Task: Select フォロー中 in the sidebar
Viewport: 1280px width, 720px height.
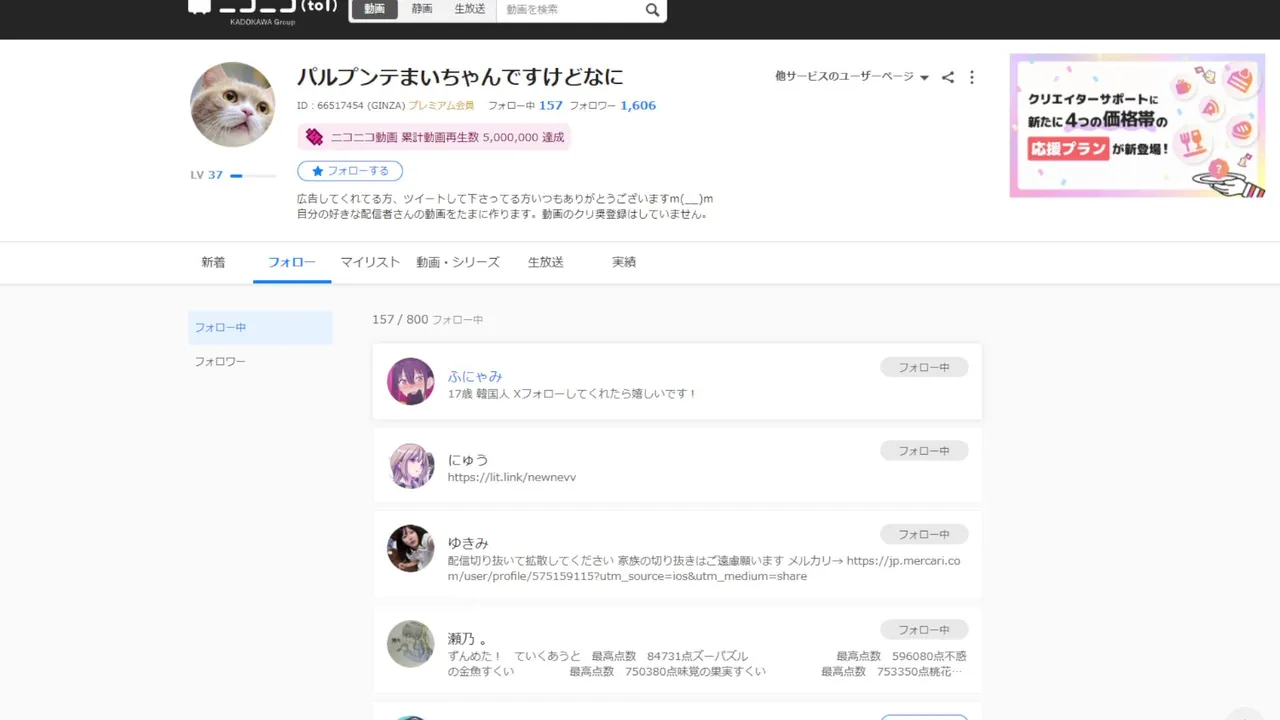Action: [x=260, y=328]
